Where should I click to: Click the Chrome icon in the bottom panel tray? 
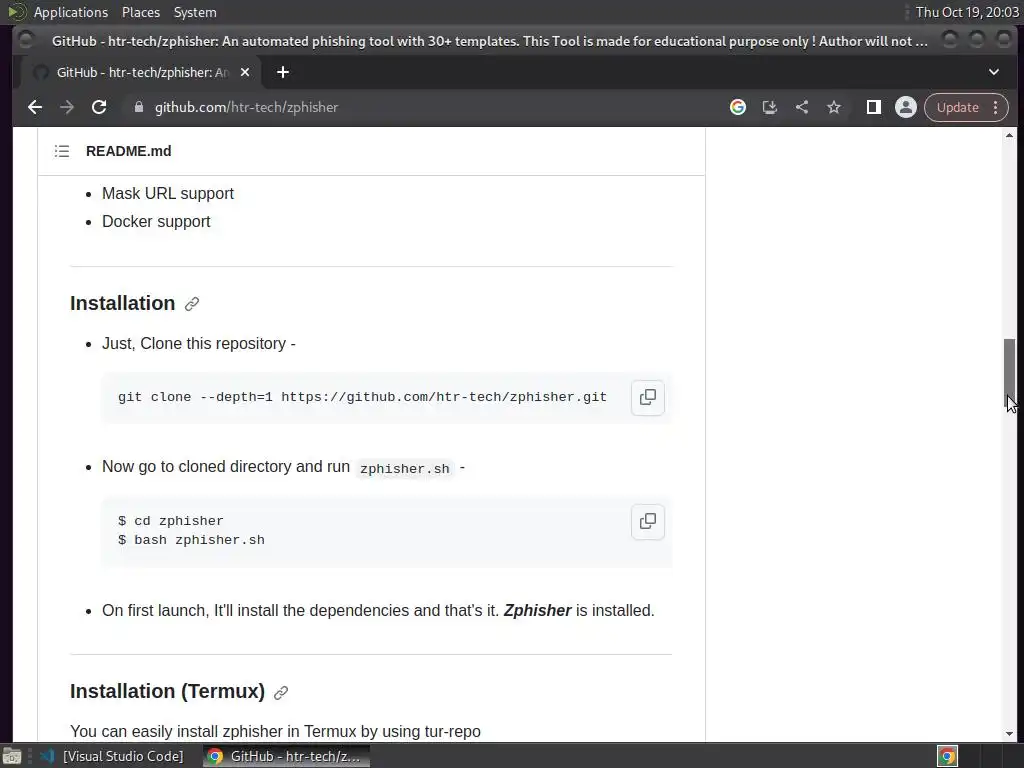coord(948,756)
